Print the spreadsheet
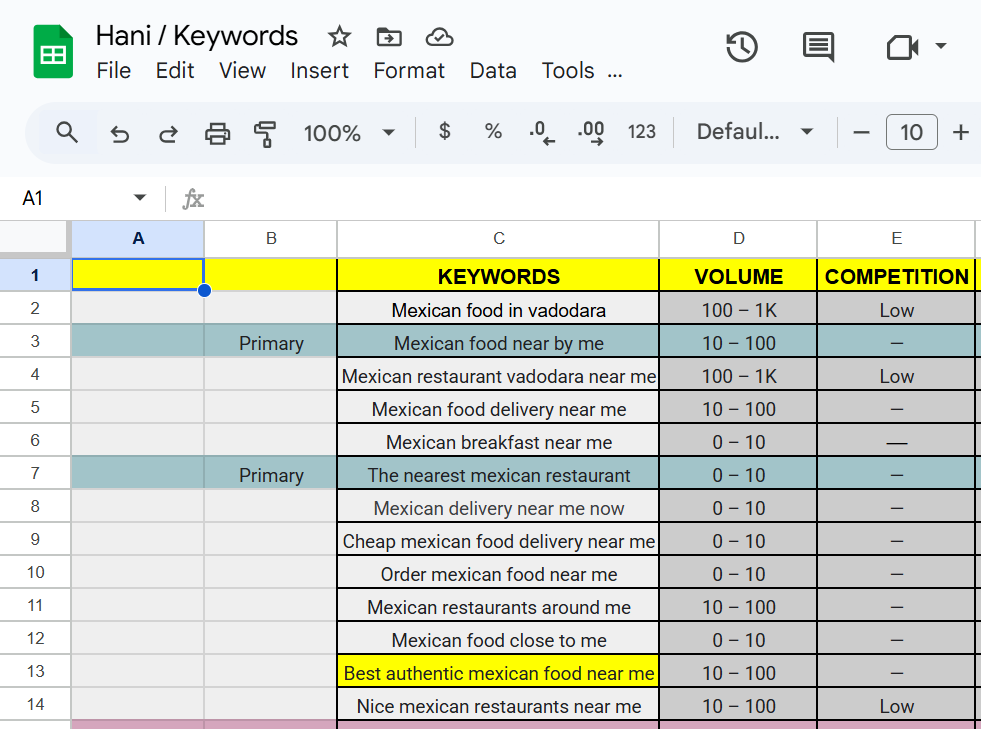981x729 pixels. click(218, 131)
